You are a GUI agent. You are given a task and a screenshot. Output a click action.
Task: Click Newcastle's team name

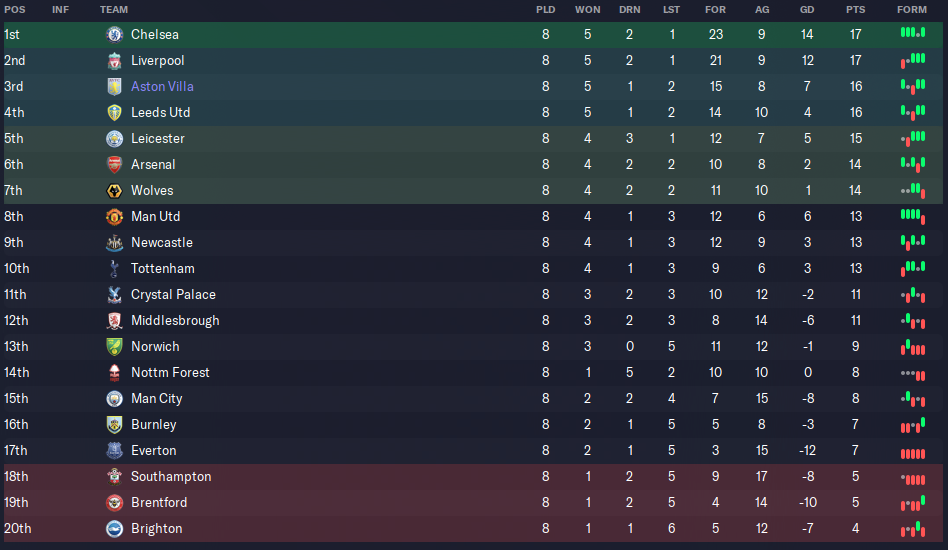tap(162, 242)
